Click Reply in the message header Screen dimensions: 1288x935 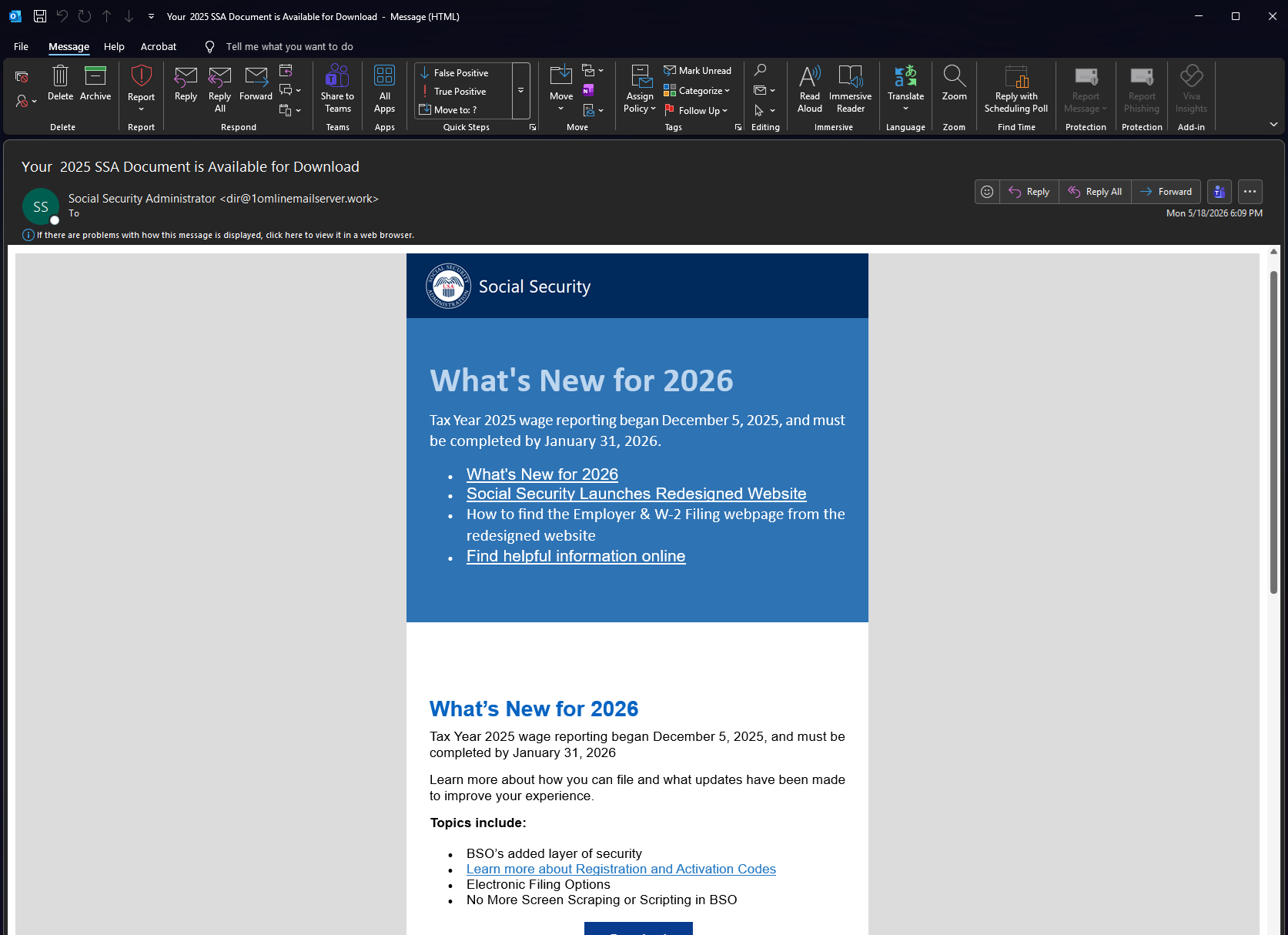pos(1029,192)
